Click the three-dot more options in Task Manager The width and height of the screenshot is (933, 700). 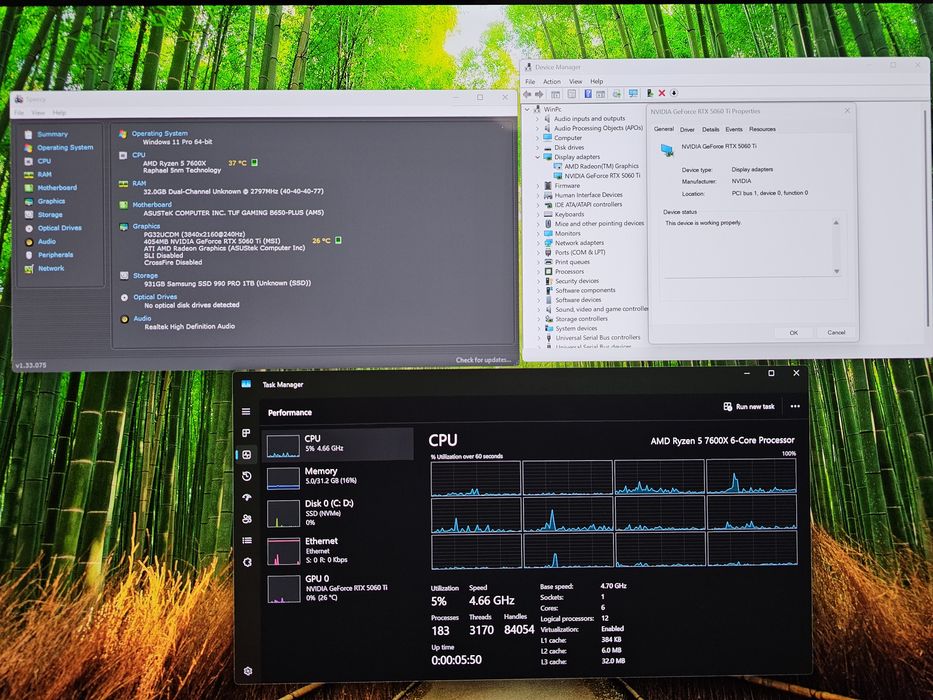click(x=795, y=407)
